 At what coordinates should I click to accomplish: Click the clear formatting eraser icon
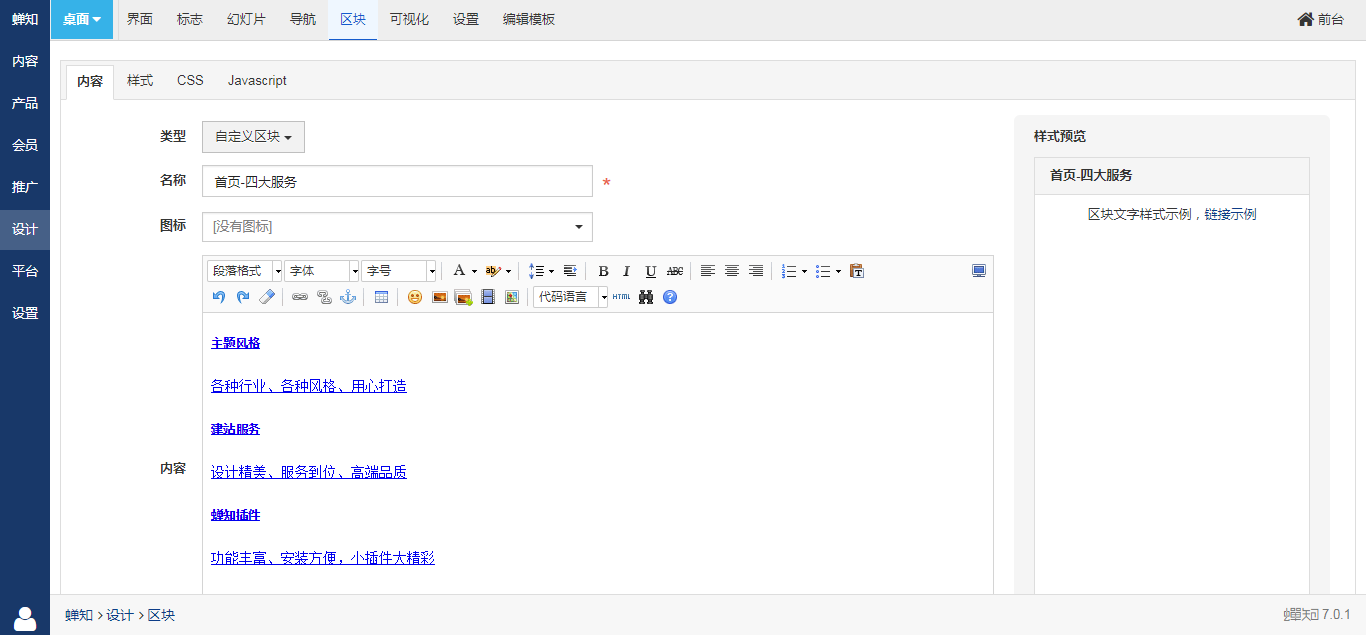tap(267, 297)
